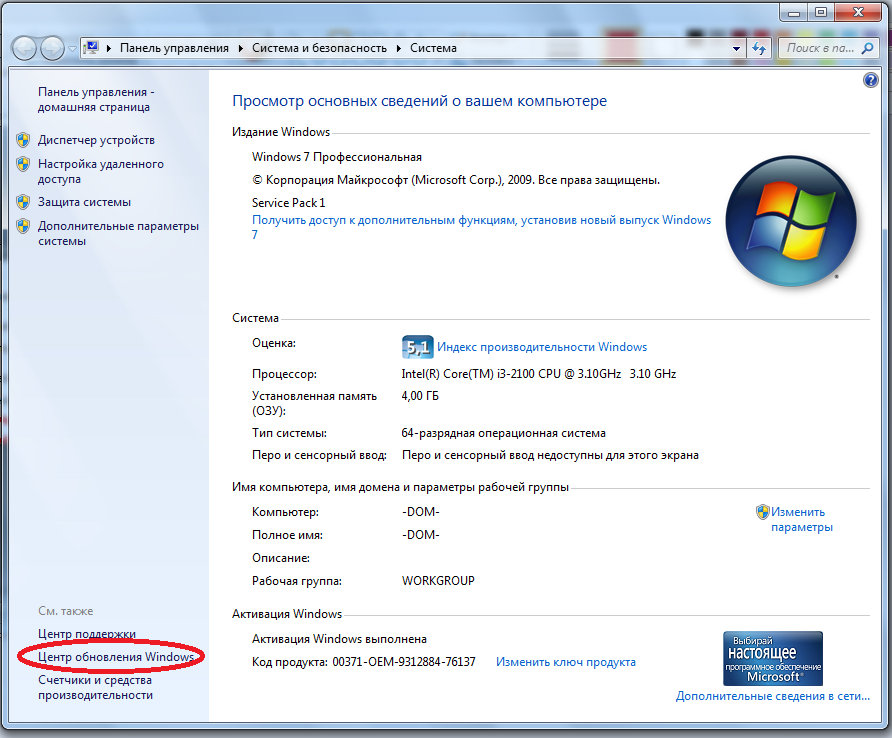Click the 5,1 performance rating badge

click(x=416, y=347)
